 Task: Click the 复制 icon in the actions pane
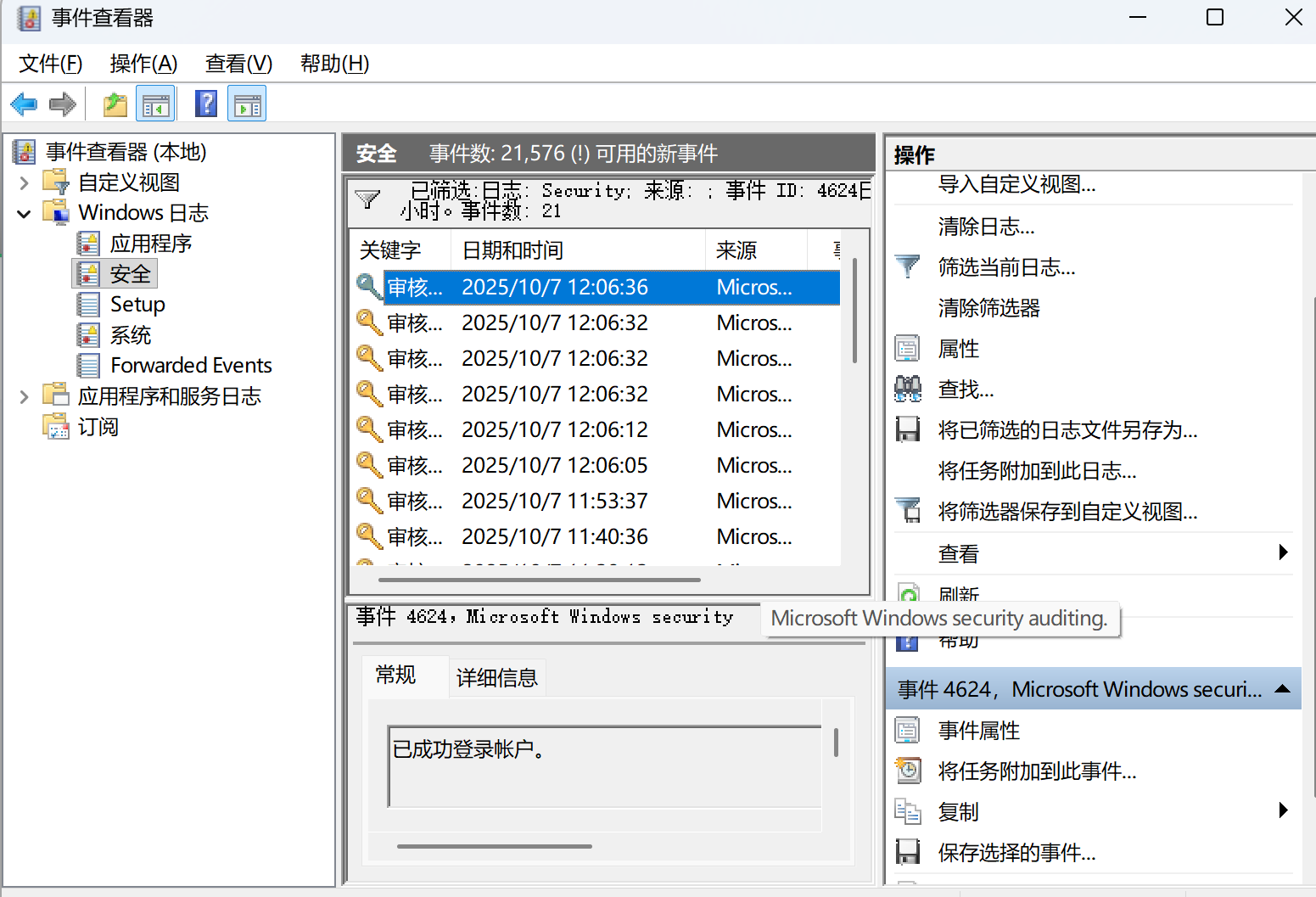coord(908,812)
